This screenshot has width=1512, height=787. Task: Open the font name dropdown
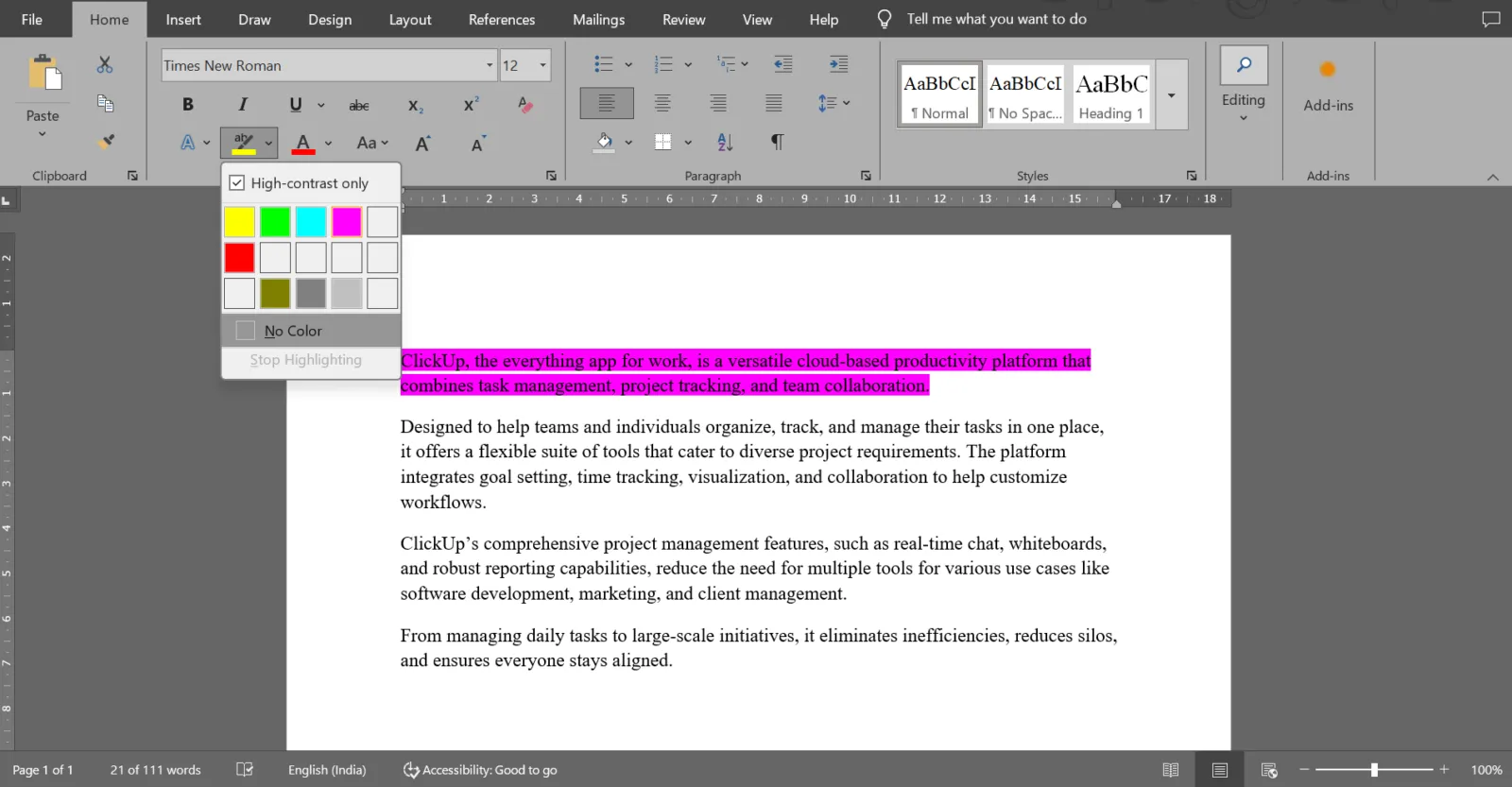tap(490, 65)
